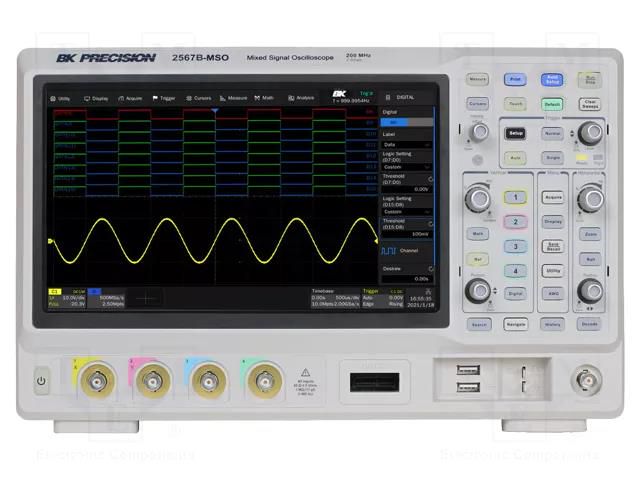
Task: Toggle channel 3 button
Action: (x=515, y=247)
